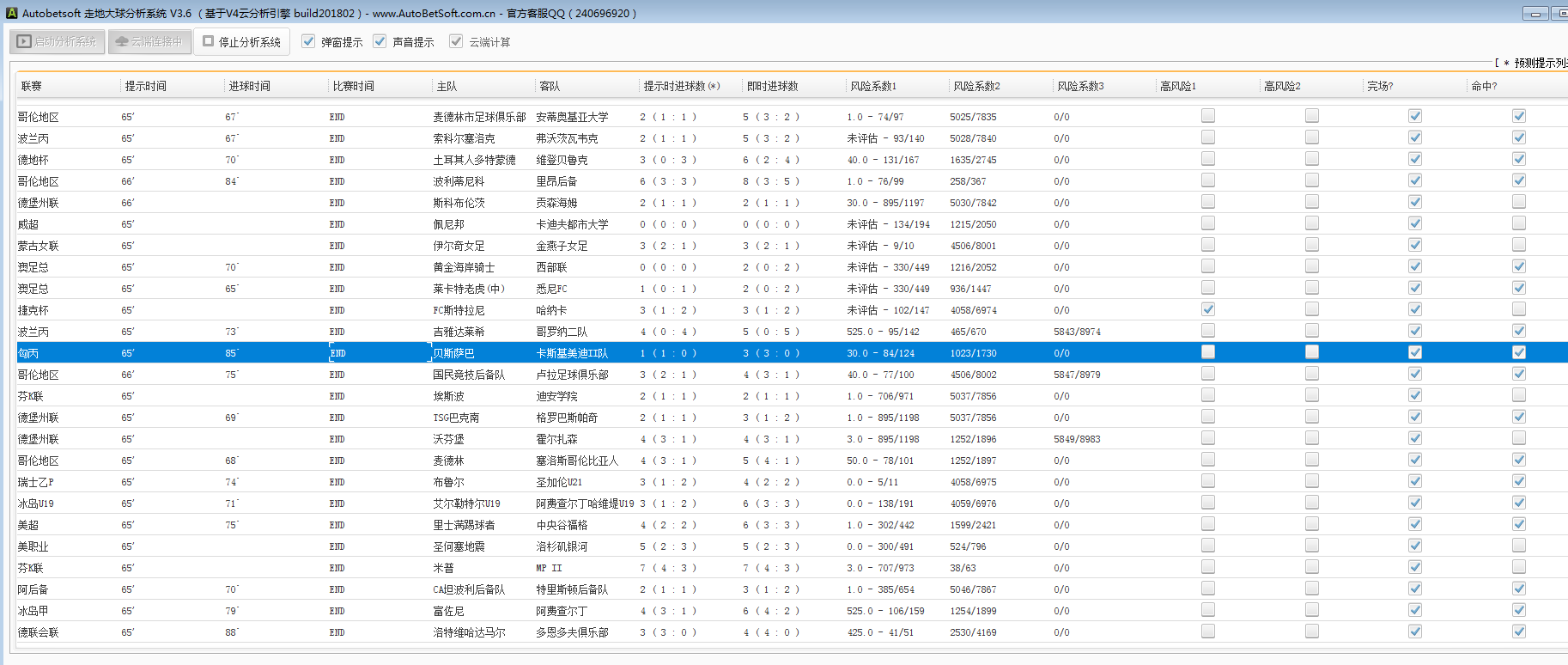Viewport: 1568px width, 665px height.
Task: Check 命中? box for the 德堡州联 斯科布伦茨 row
Action: pyautogui.click(x=1518, y=202)
